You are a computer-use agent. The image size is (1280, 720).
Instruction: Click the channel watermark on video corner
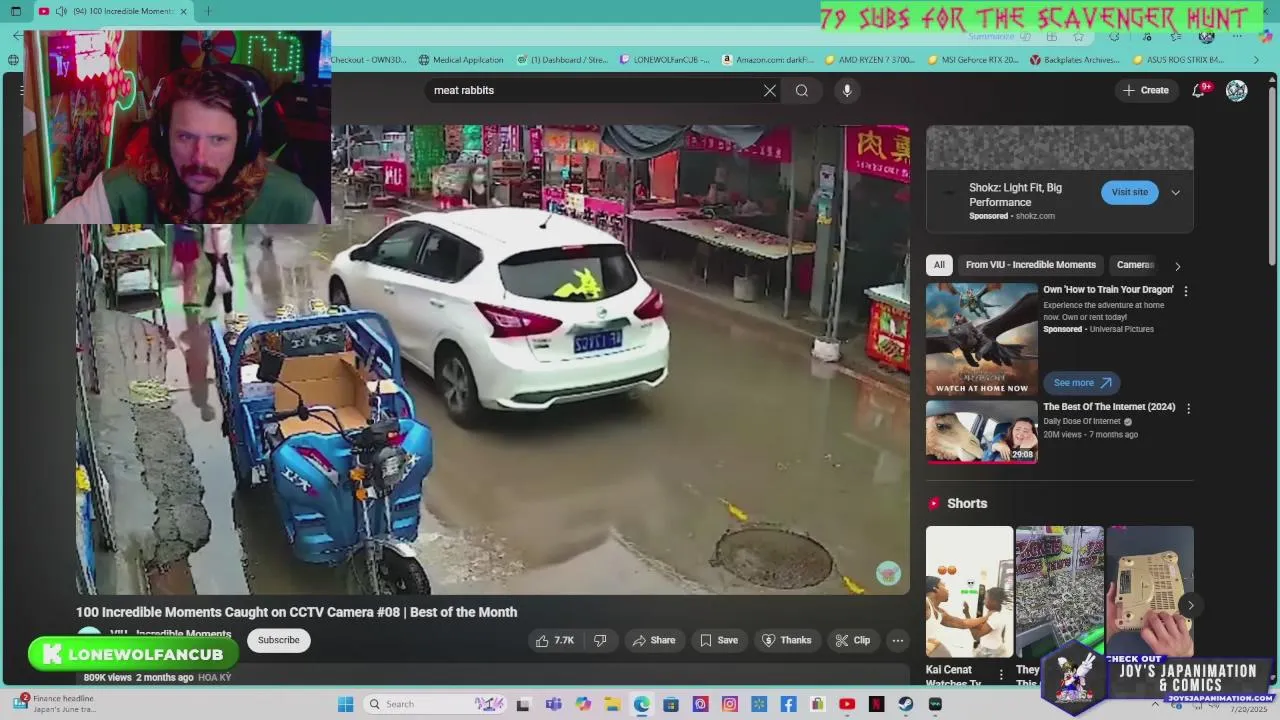(888, 573)
